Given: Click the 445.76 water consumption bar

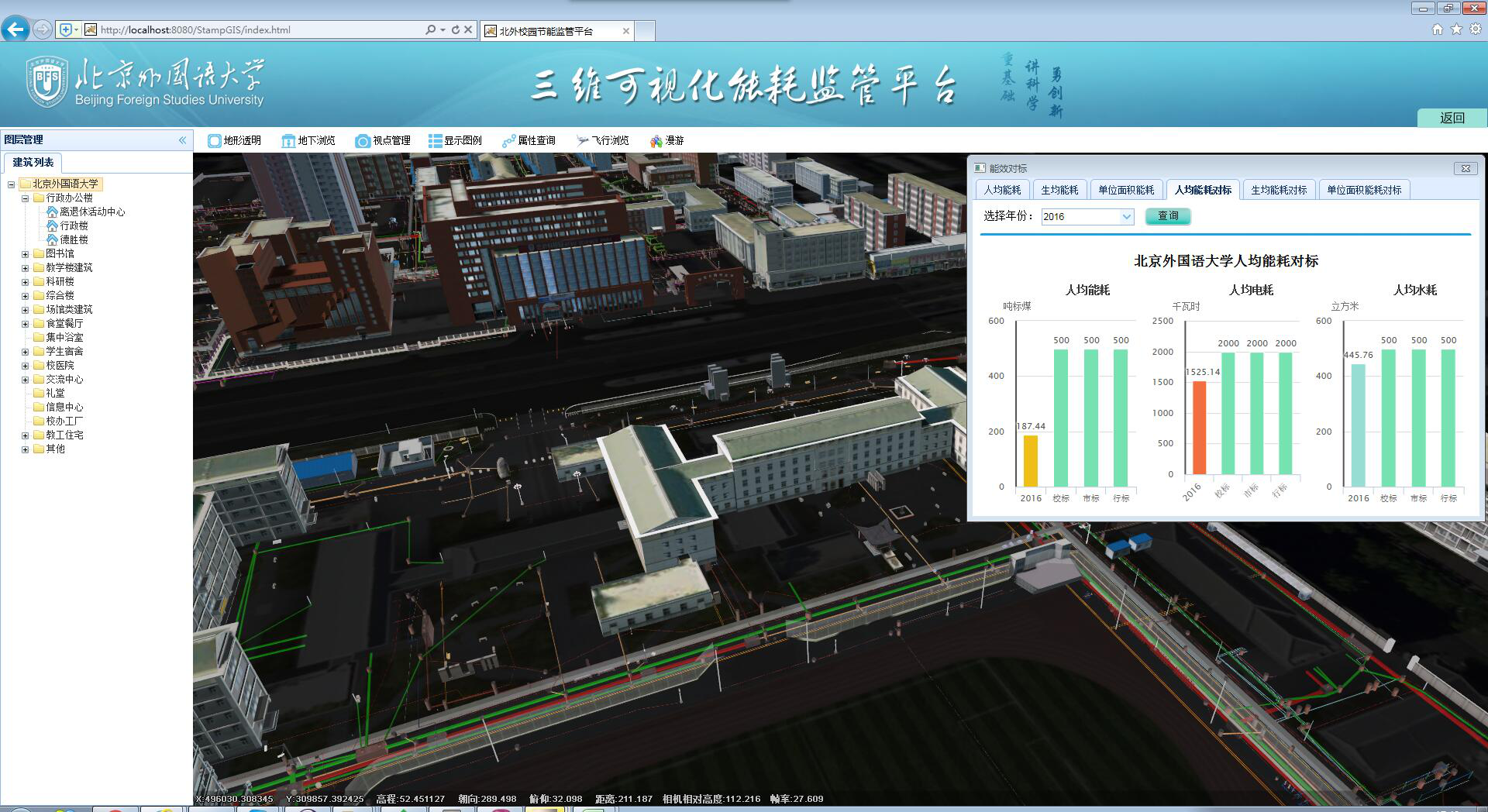Looking at the screenshot, I should coord(1358,425).
